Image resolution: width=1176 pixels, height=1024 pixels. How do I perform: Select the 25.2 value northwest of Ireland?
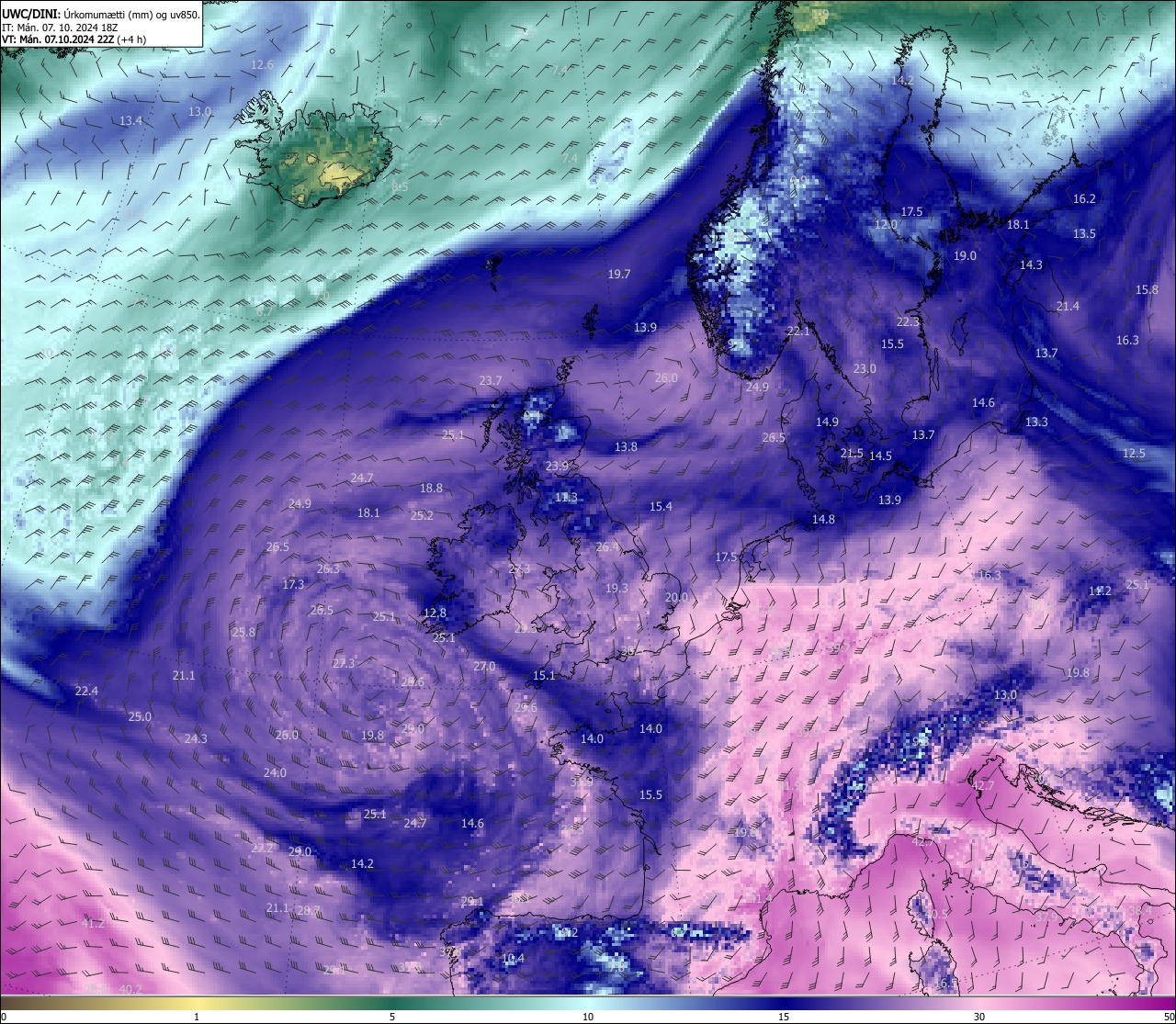point(422,516)
